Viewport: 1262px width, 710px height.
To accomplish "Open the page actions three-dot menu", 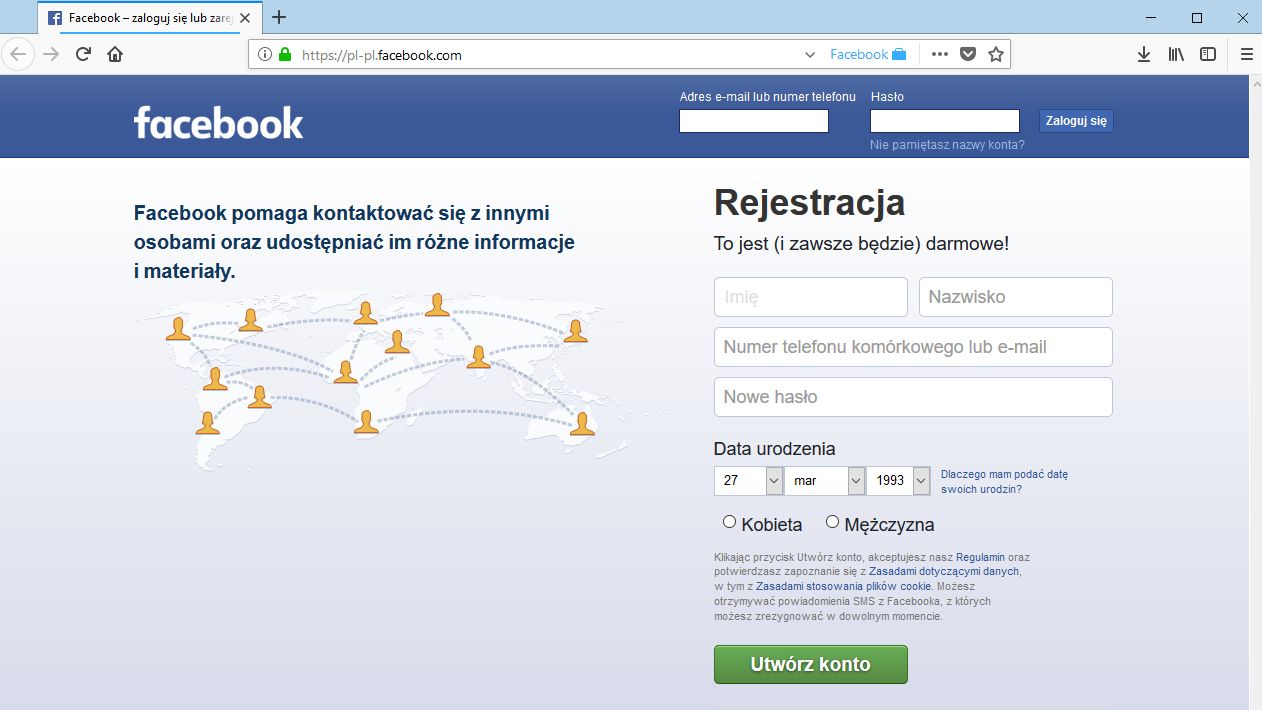I will (x=939, y=55).
